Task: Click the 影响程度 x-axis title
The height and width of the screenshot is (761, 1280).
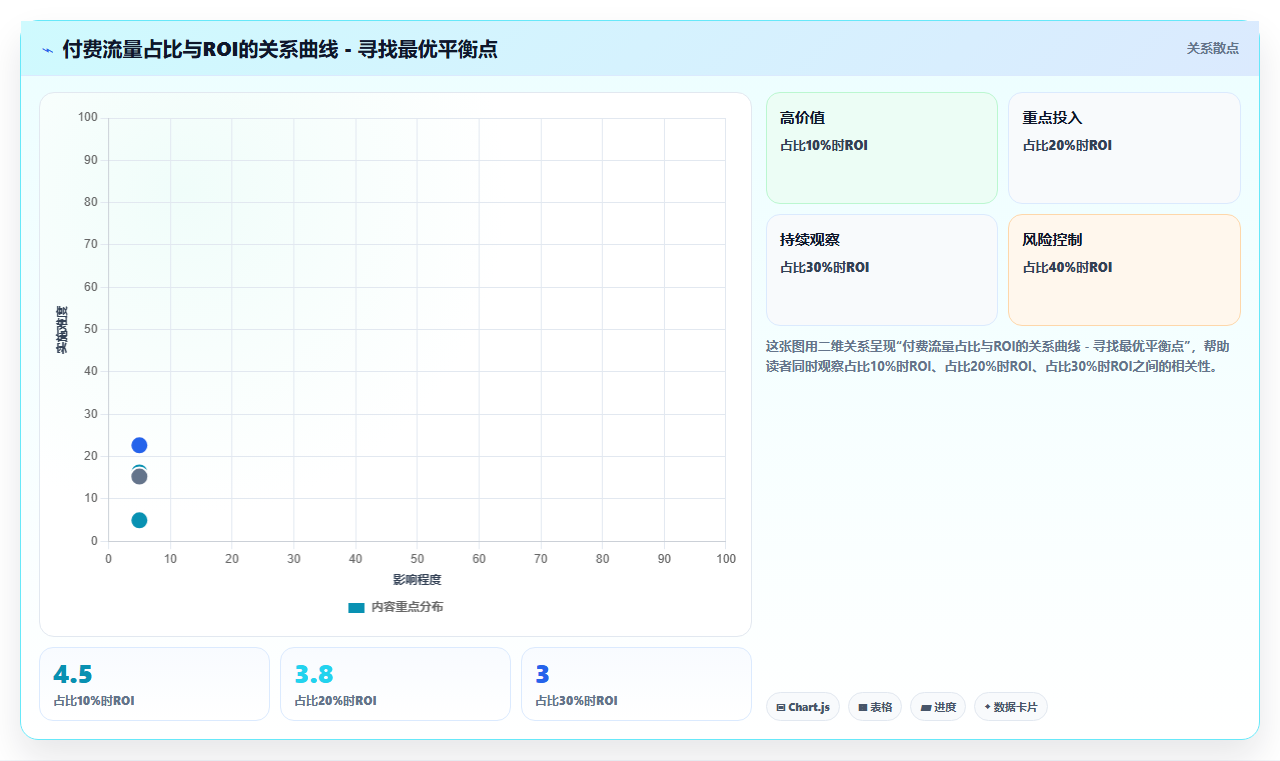Action: 417,579
